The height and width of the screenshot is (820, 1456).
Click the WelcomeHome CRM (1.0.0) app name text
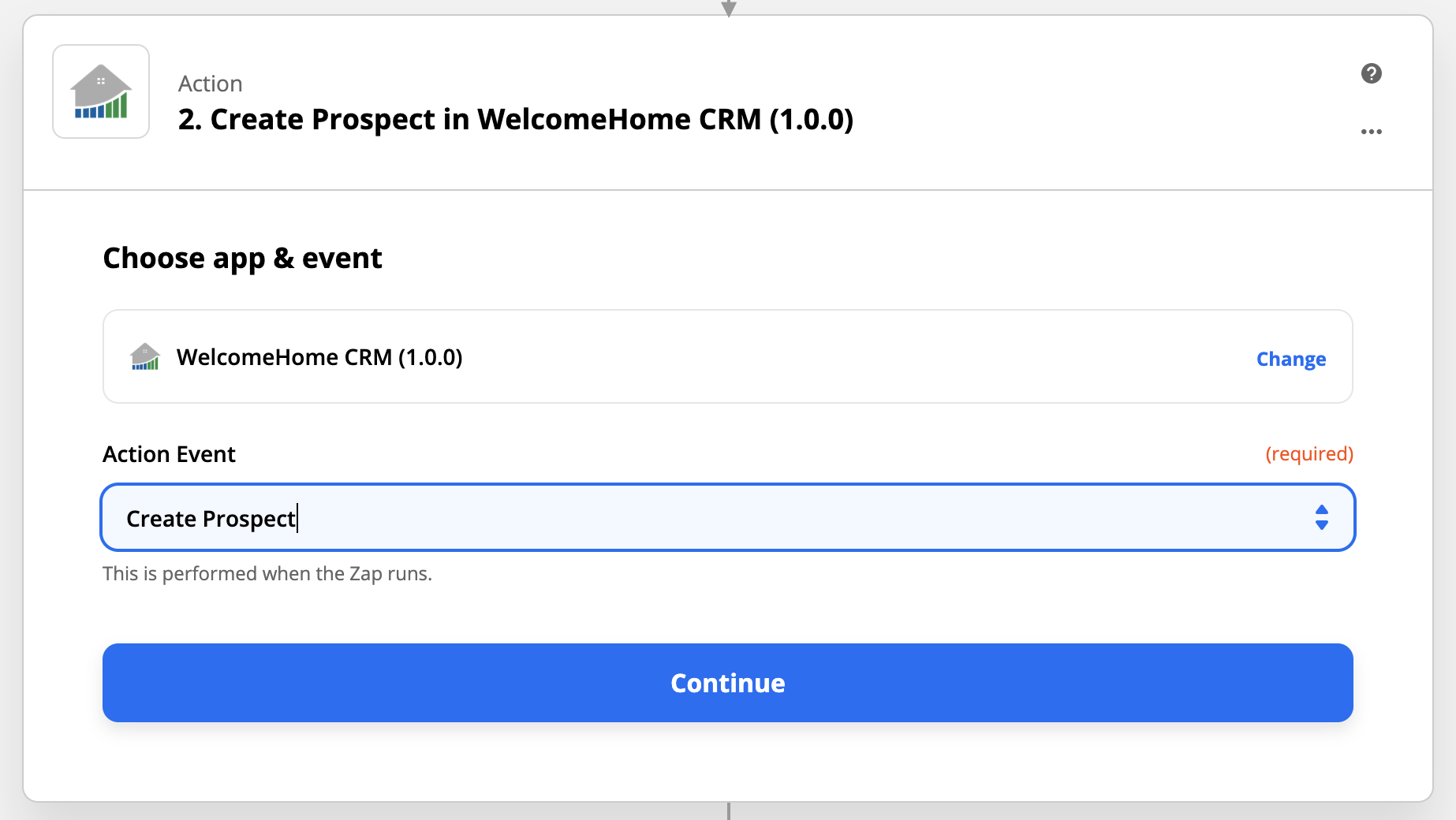[319, 357]
